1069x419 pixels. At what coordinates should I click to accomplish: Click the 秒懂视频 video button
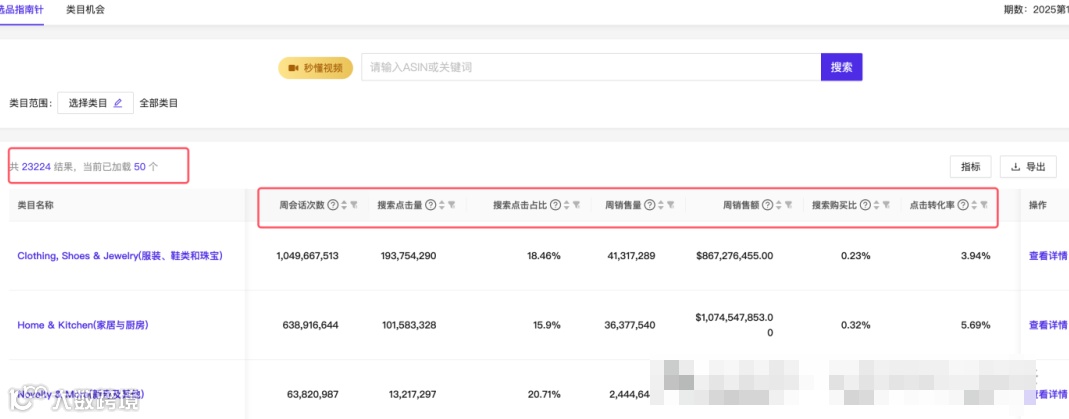(315, 68)
